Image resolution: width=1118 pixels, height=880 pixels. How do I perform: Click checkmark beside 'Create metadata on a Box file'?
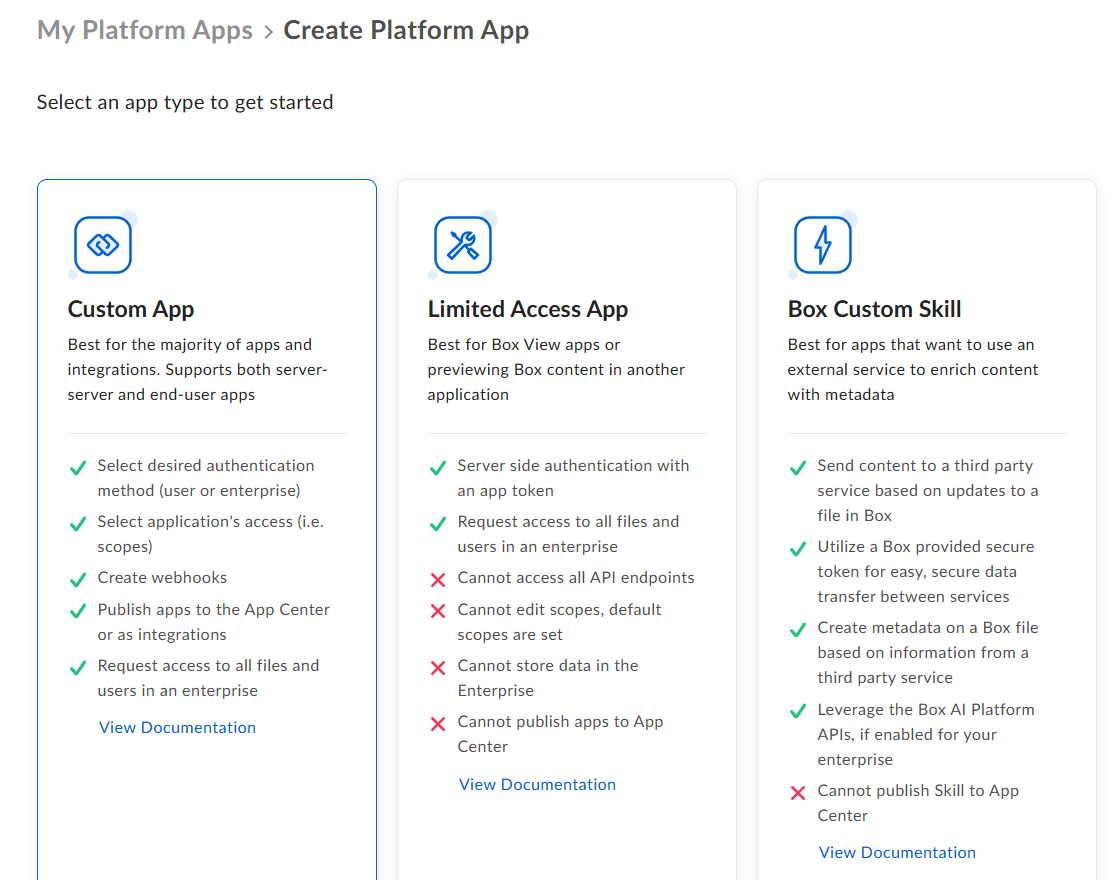click(799, 630)
